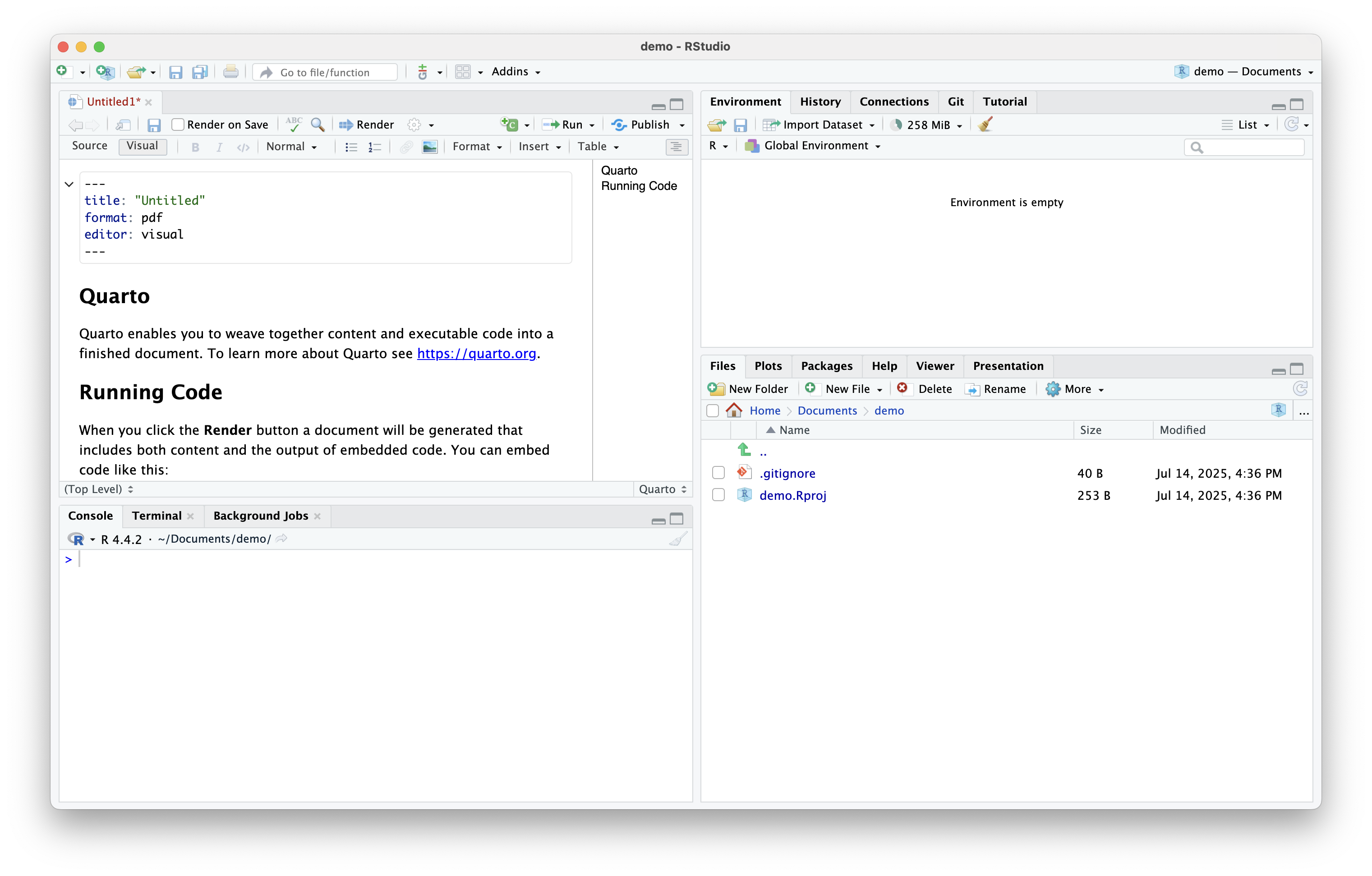The width and height of the screenshot is (1372, 876).
Task: Click the New Folder button
Action: [x=748, y=389]
